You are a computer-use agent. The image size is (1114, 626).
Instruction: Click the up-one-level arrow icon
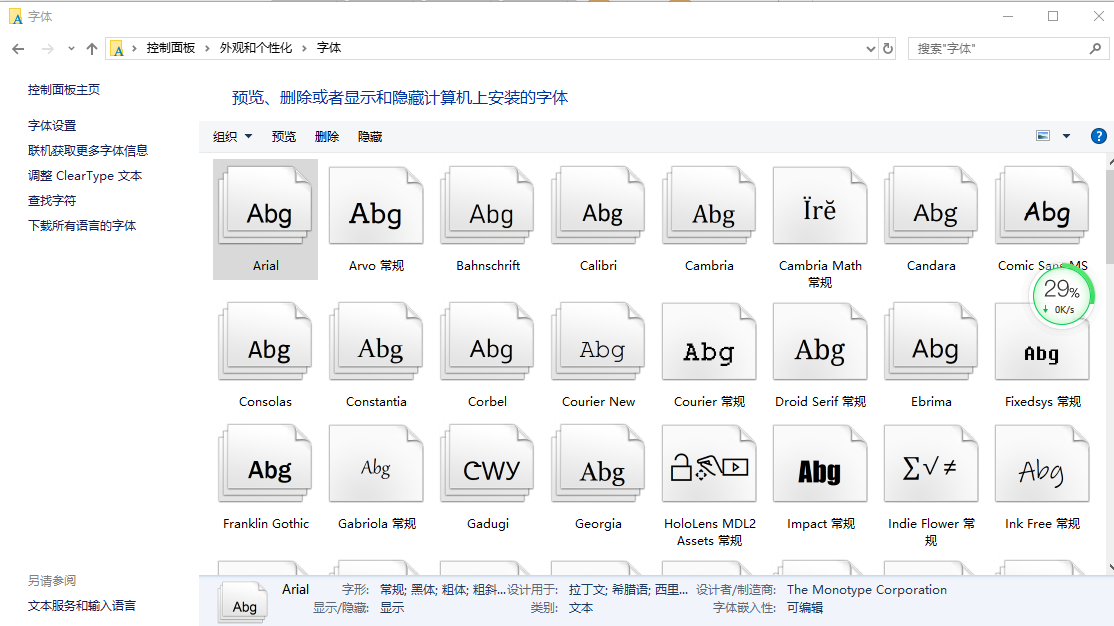point(91,47)
